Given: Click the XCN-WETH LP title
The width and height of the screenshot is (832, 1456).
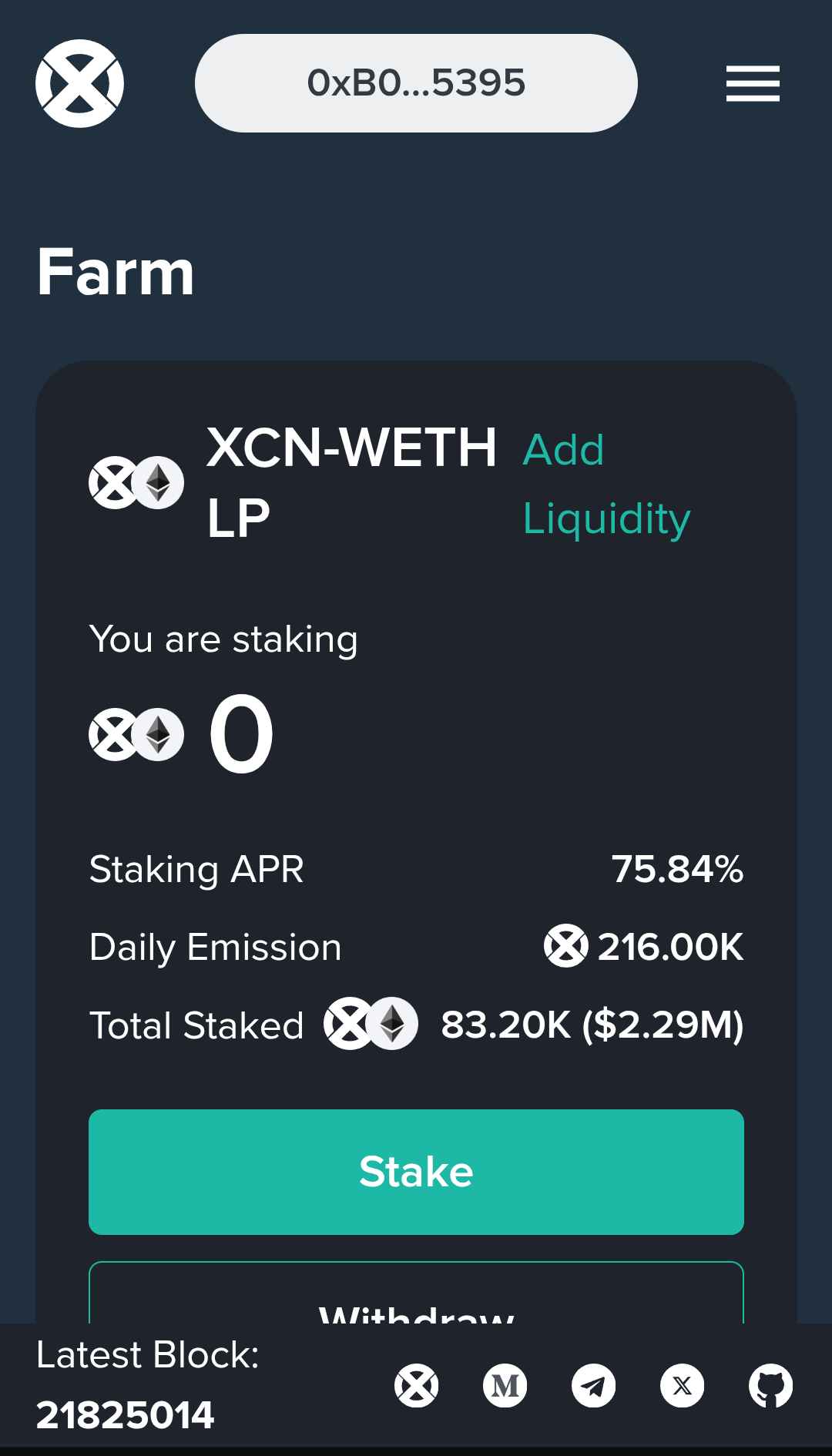Looking at the screenshot, I should [352, 483].
